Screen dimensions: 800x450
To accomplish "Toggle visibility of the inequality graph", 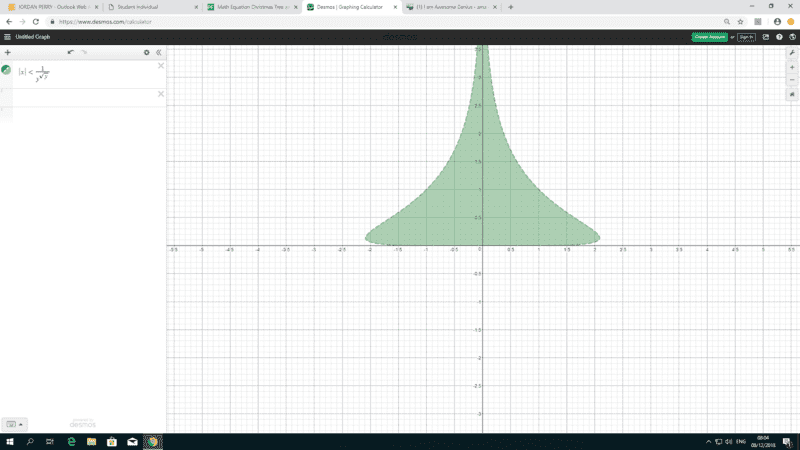I will pos(7,70).
